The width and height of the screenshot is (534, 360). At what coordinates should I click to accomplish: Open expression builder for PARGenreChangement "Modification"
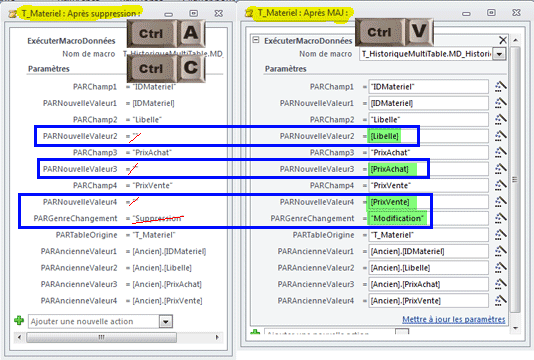pyautogui.click(x=500, y=218)
